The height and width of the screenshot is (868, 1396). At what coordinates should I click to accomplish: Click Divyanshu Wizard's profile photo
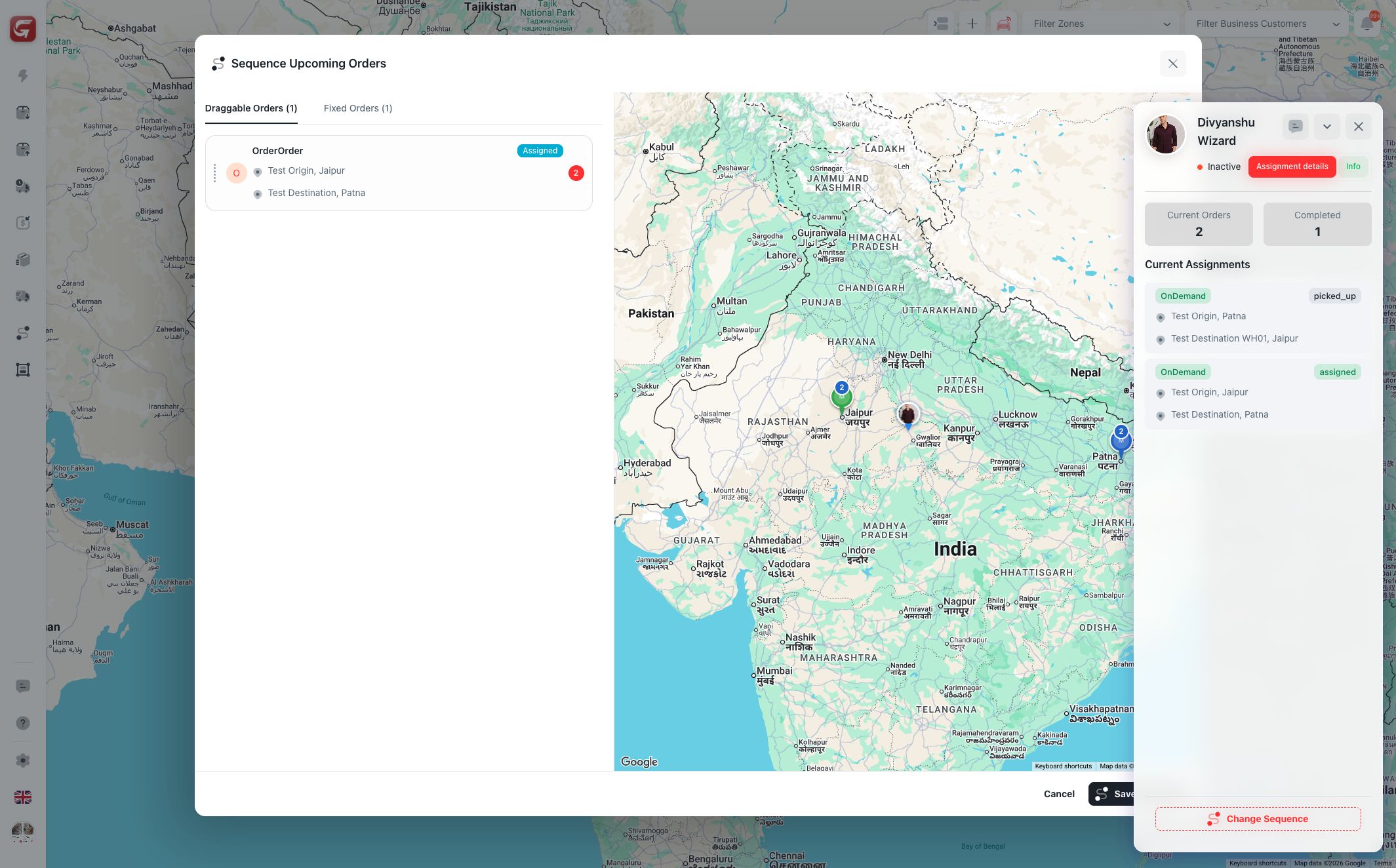[x=1165, y=134]
